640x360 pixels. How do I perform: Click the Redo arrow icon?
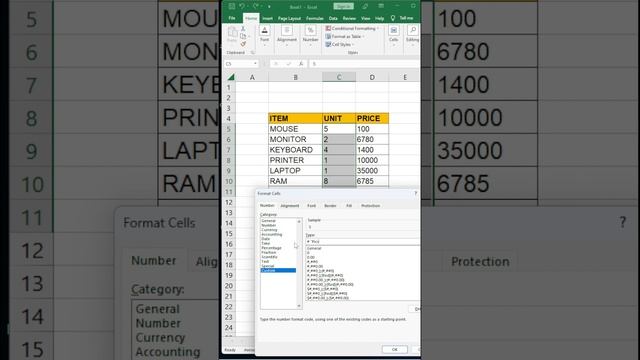tap(256, 7)
